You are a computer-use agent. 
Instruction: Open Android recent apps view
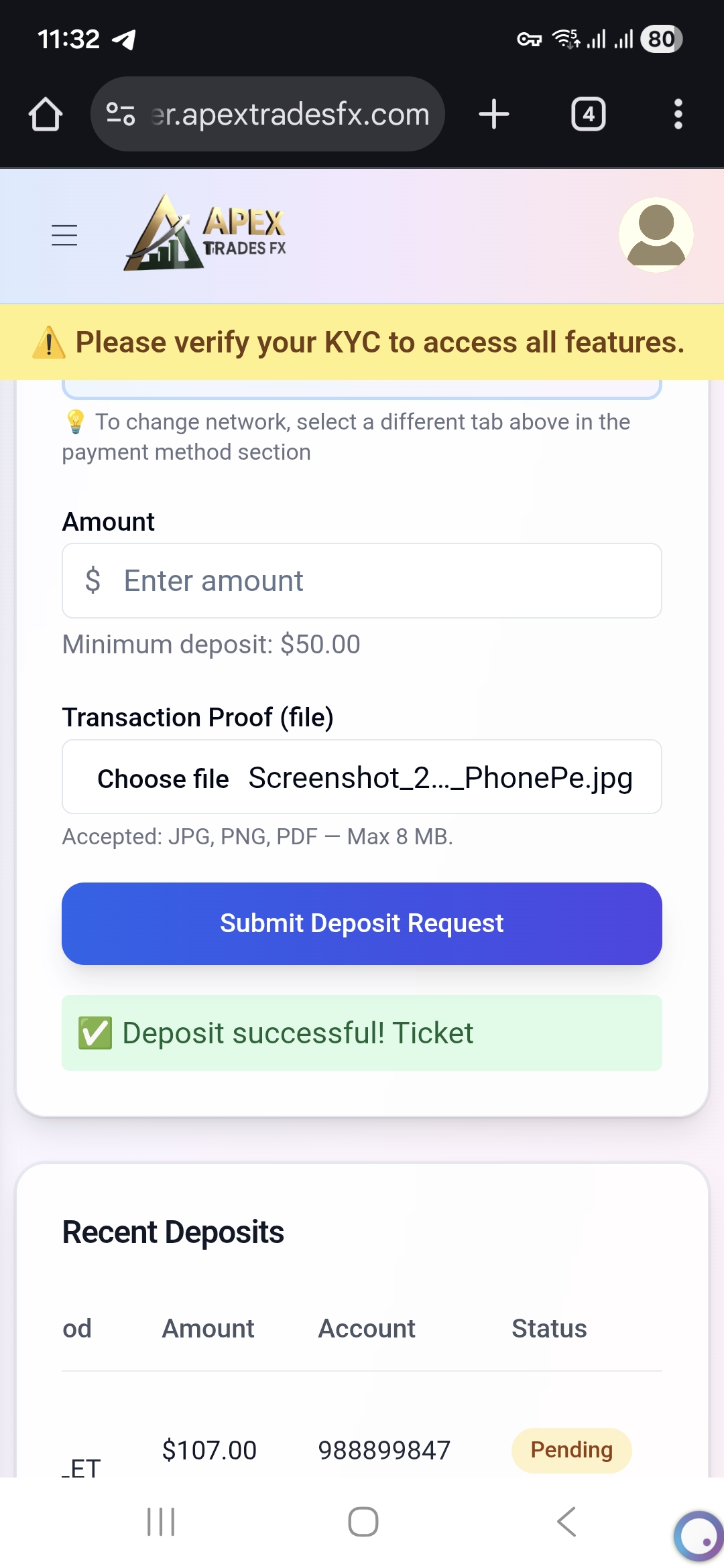(161, 1522)
